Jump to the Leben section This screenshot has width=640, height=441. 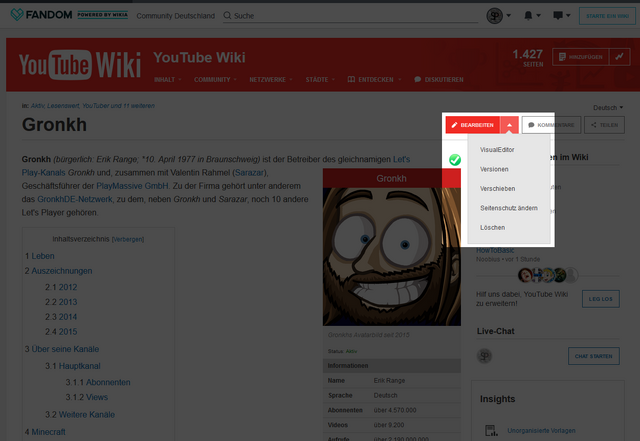click(x=43, y=256)
